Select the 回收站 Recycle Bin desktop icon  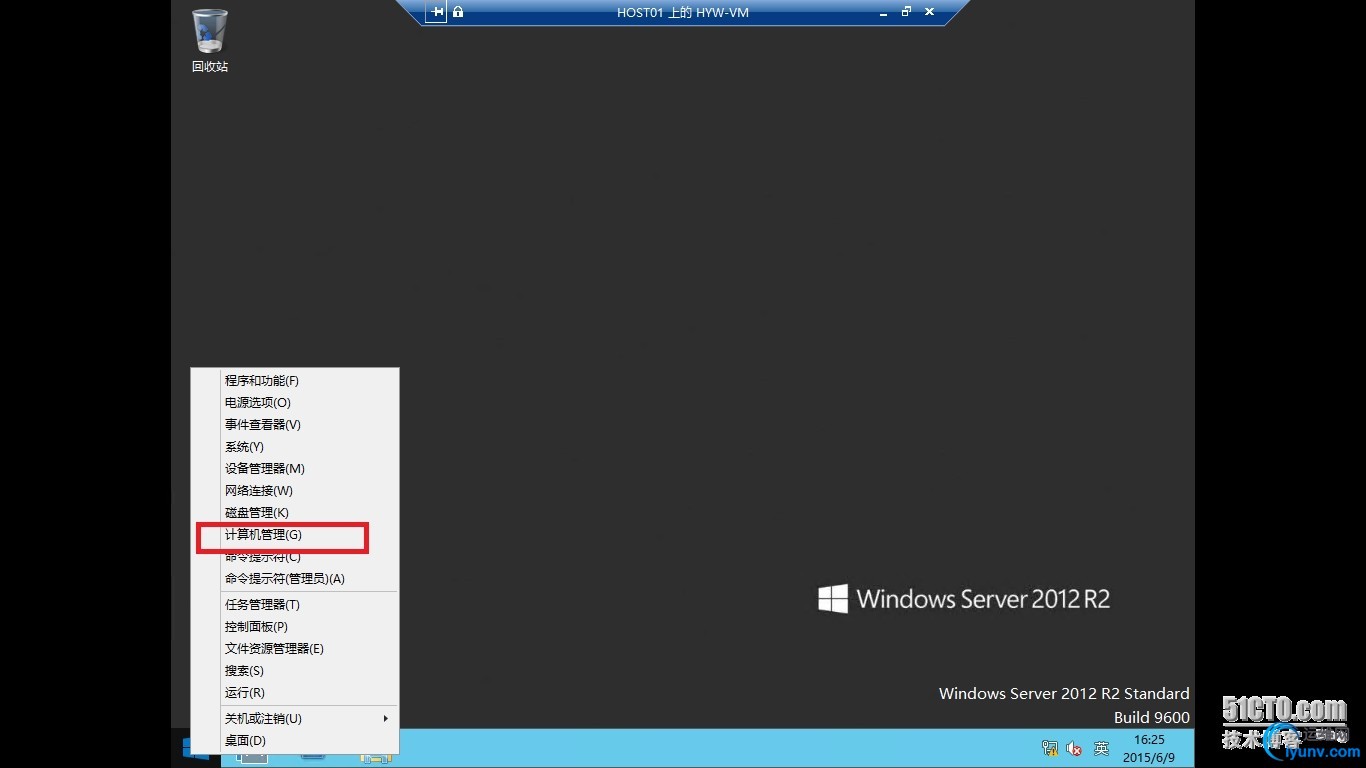(x=210, y=41)
